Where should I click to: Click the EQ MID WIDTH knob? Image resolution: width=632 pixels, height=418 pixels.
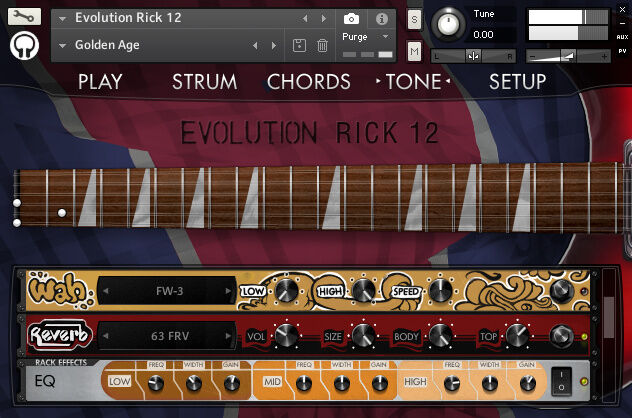tap(342, 383)
